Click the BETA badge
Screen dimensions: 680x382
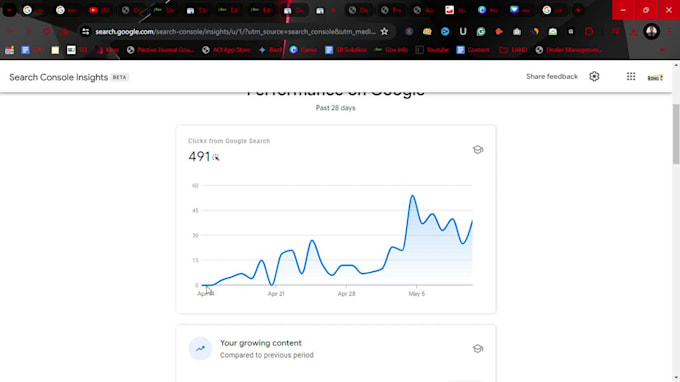119,77
